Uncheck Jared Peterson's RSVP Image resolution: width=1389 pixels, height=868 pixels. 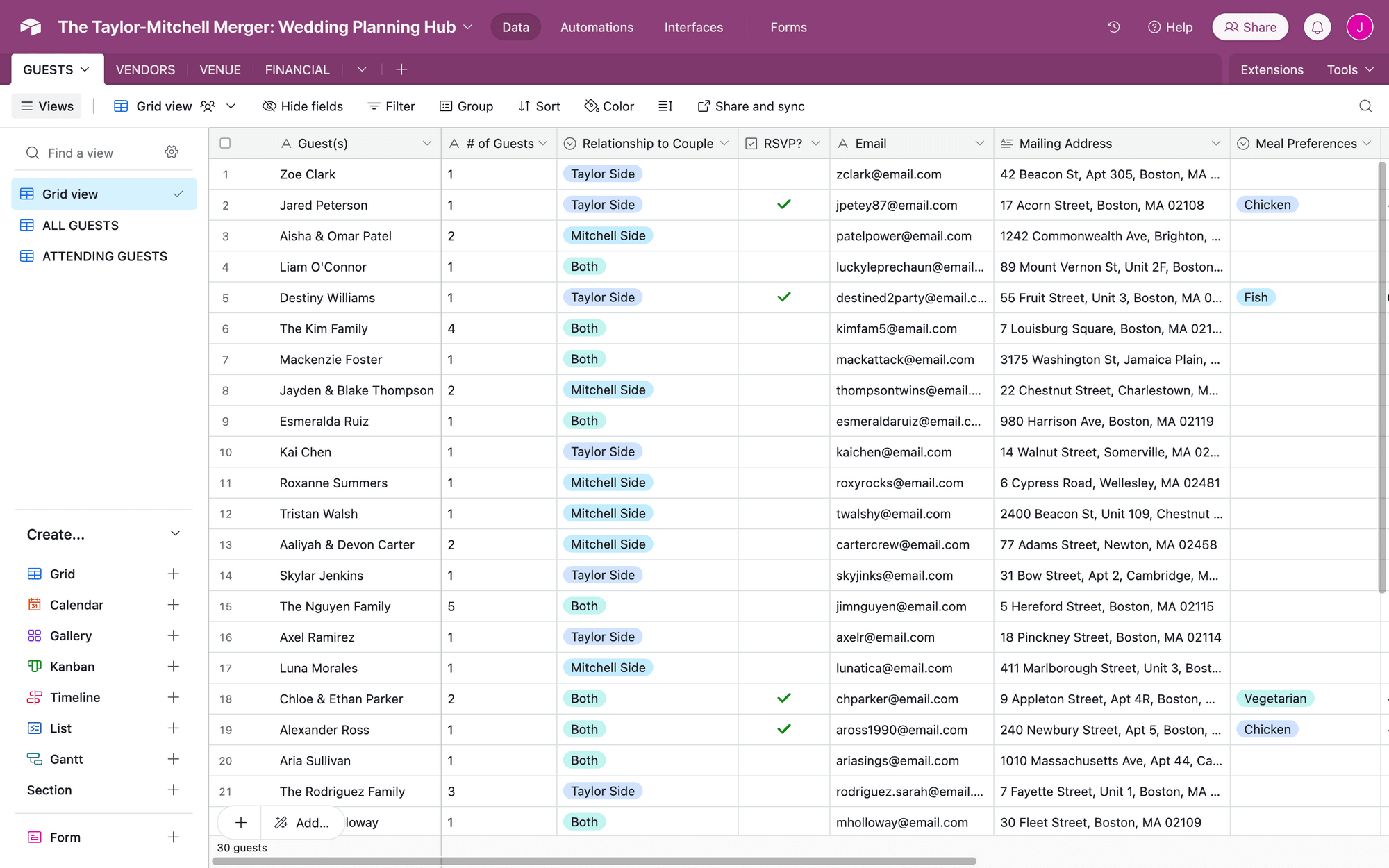click(783, 205)
